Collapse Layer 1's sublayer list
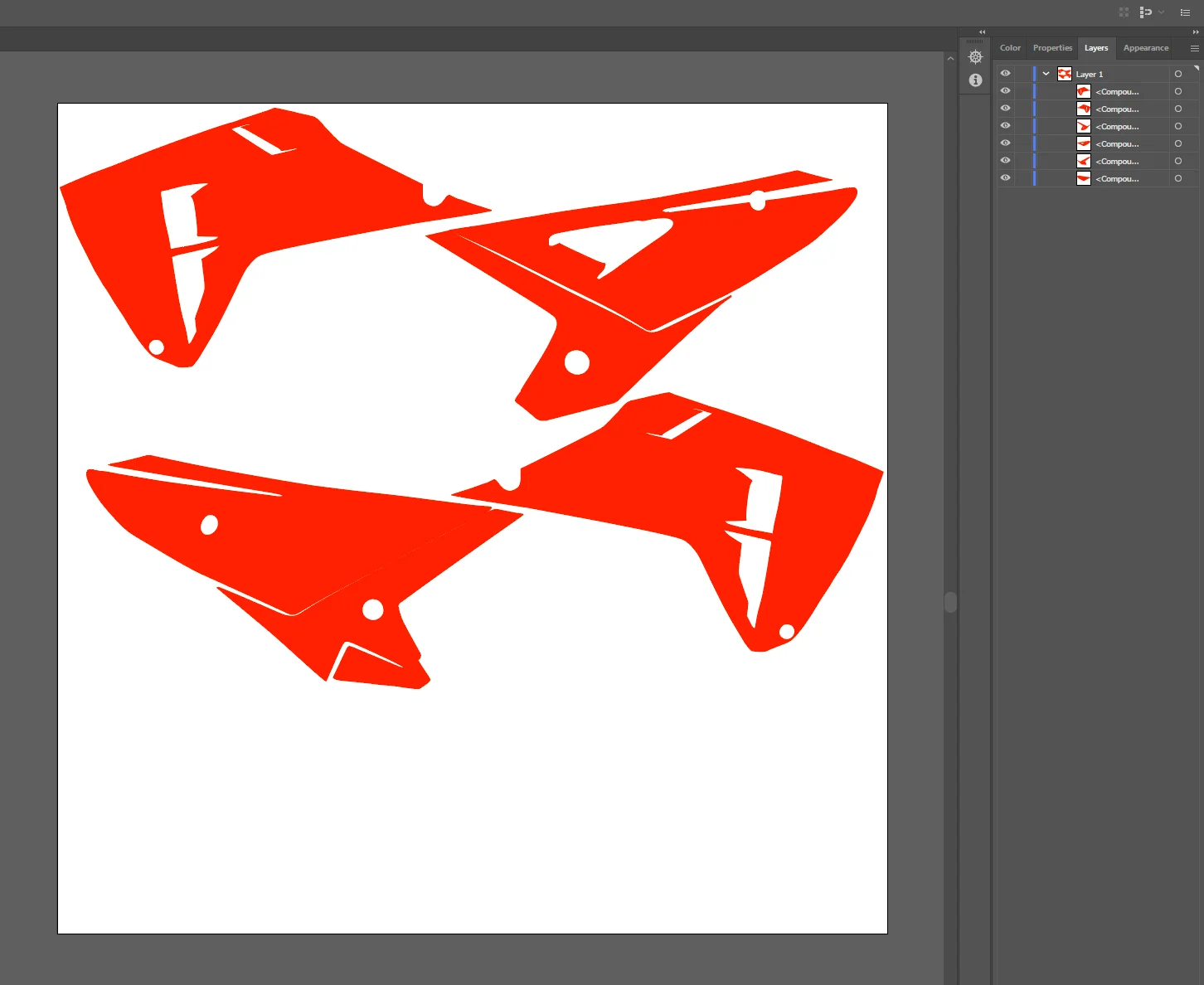Image resolution: width=1204 pixels, height=985 pixels. [x=1046, y=74]
